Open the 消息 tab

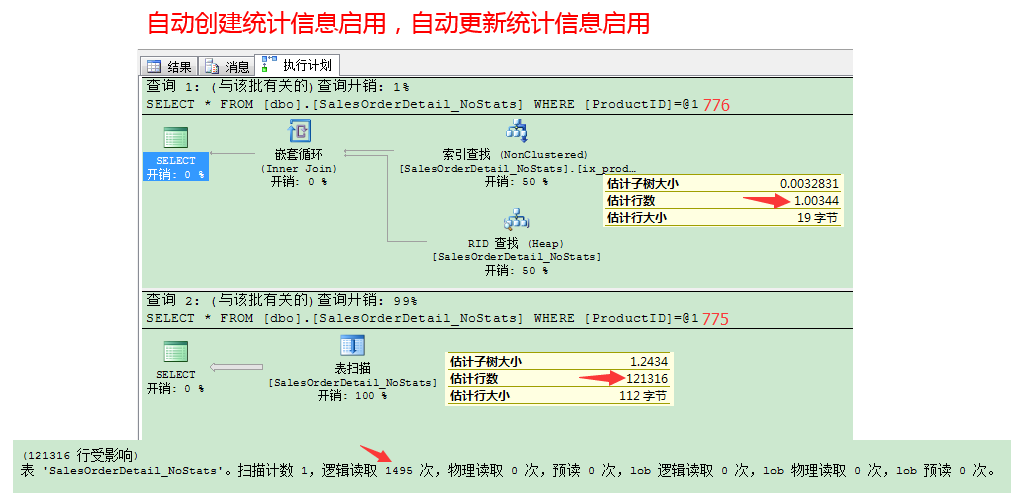[226, 67]
